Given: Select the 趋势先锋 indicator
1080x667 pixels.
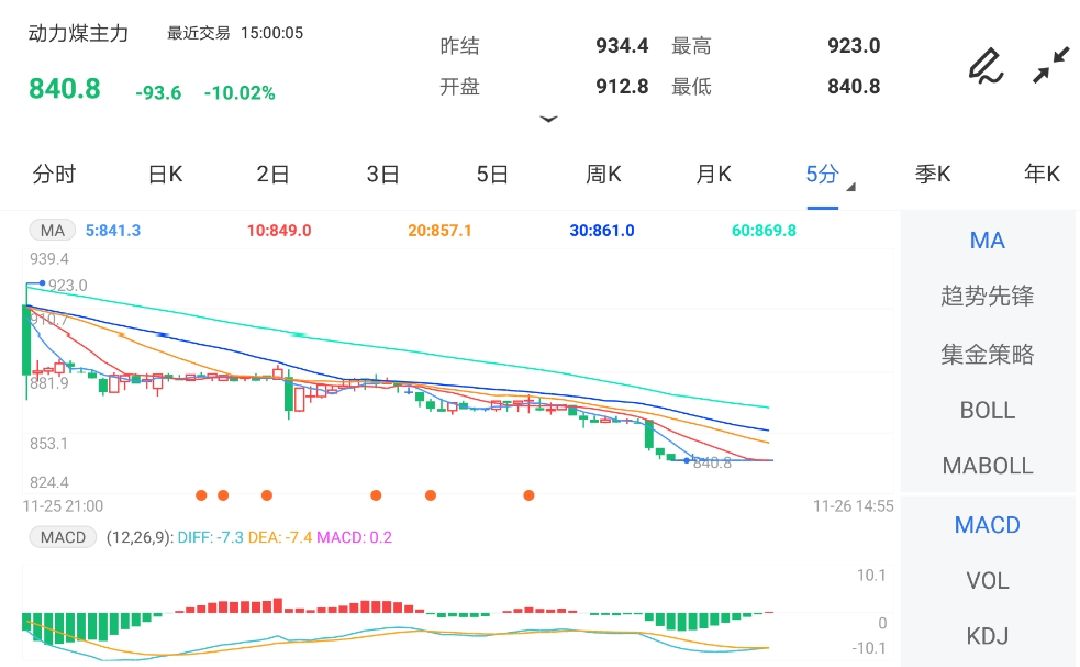Looking at the screenshot, I should pyautogui.click(x=987, y=296).
